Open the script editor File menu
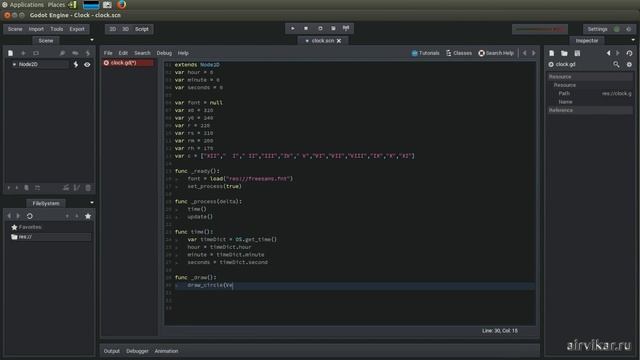Screen dimensions: 640x360 pos(108,53)
